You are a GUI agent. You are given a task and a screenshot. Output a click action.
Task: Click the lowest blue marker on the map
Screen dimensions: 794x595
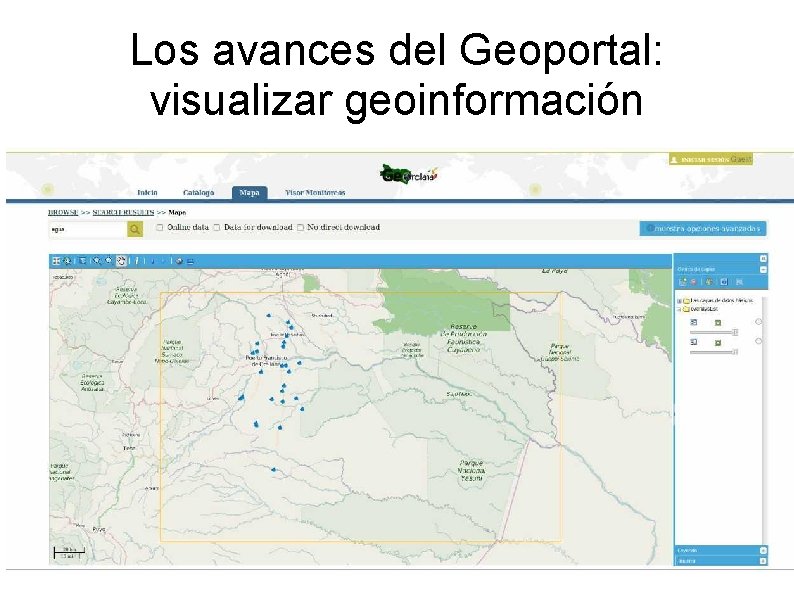coord(274,470)
